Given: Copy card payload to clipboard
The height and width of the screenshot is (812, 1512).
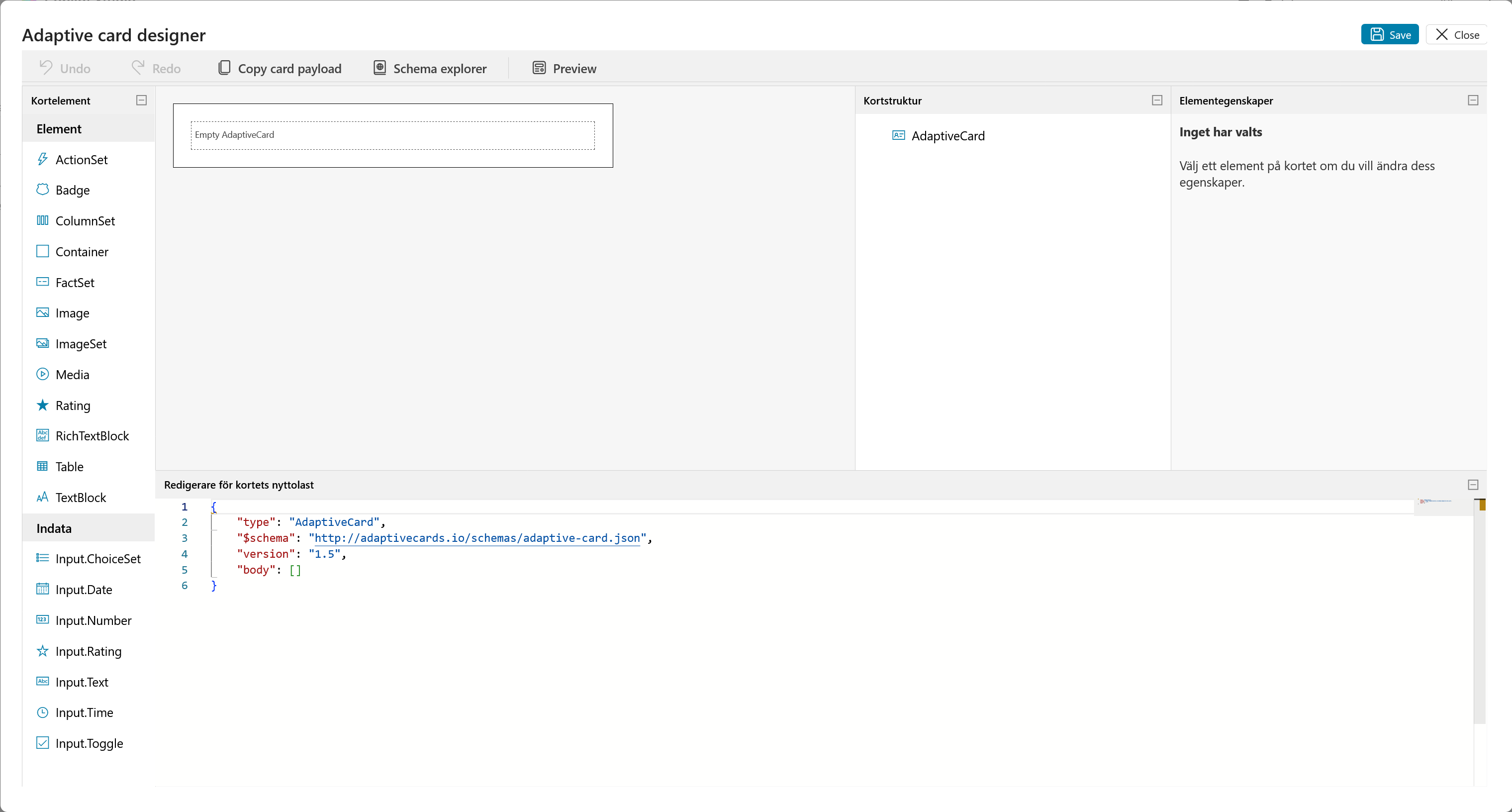Looking at the screenshot, I should [x=280, y=68].
